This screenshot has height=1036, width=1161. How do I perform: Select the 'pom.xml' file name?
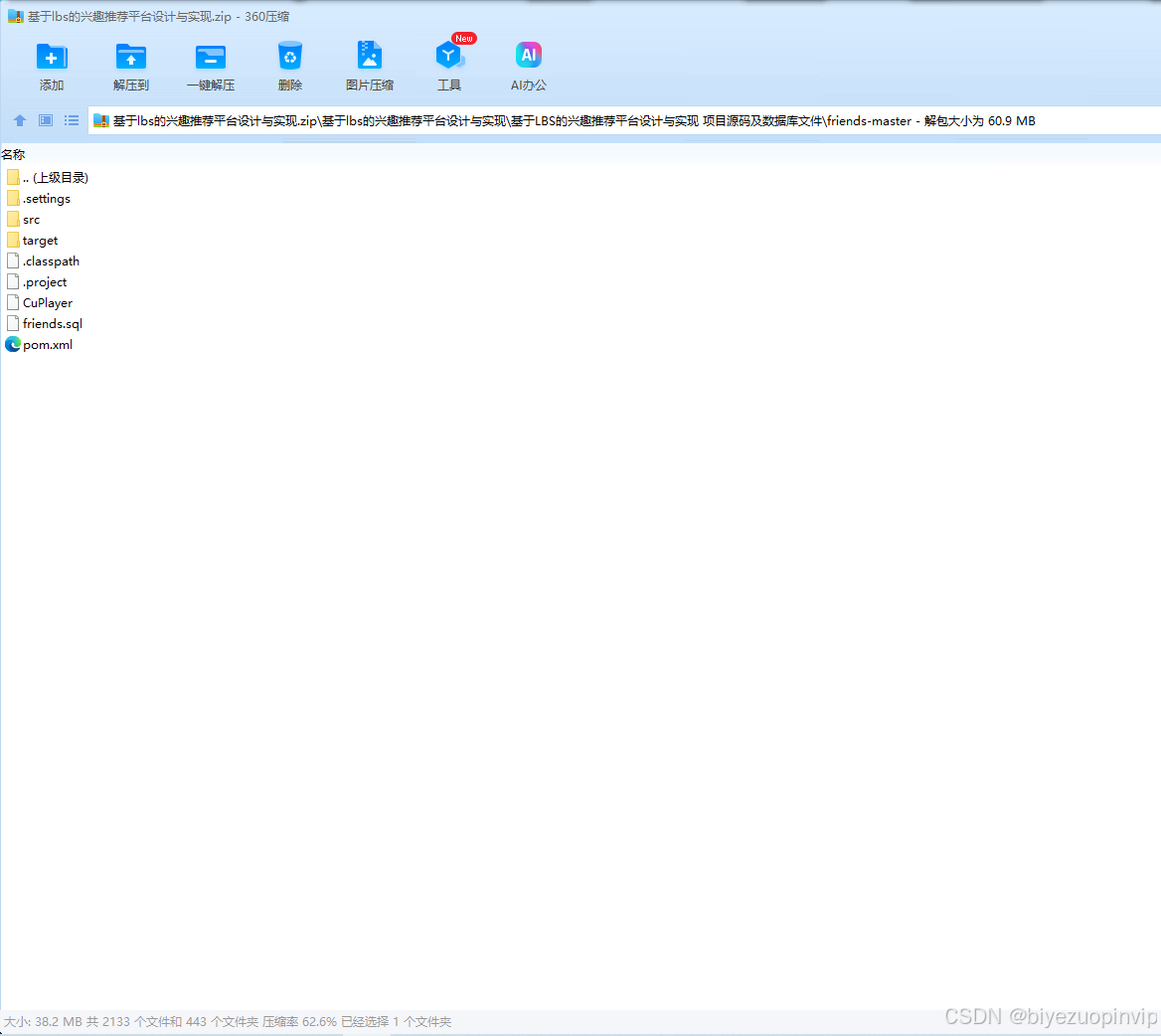coord(48,344)
